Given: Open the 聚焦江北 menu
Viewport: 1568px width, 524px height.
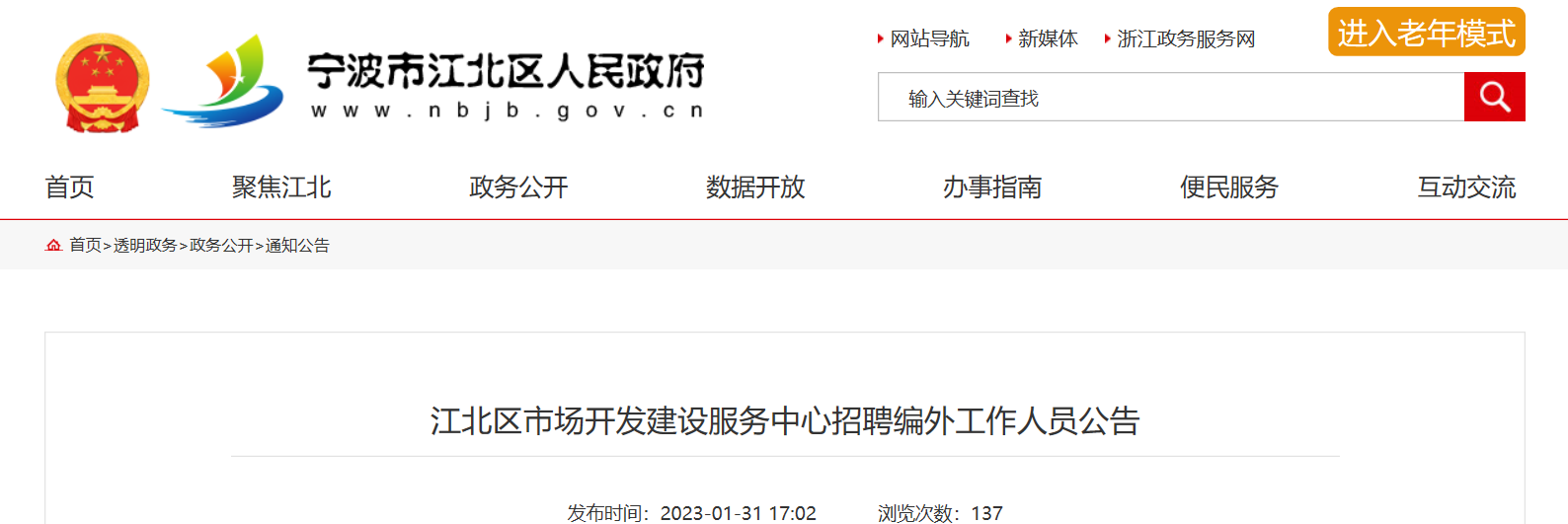Looking at the screenshot, I should [x=281, y=187].
